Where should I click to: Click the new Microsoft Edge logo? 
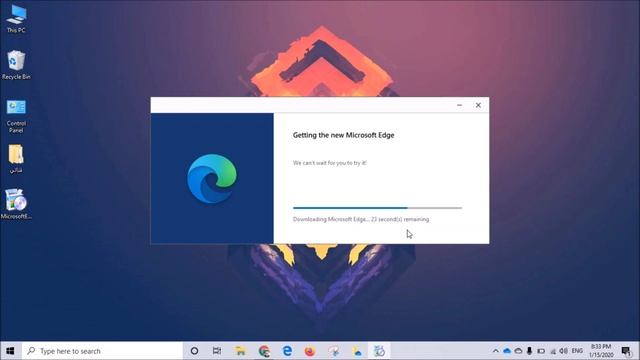pos(212,179)
